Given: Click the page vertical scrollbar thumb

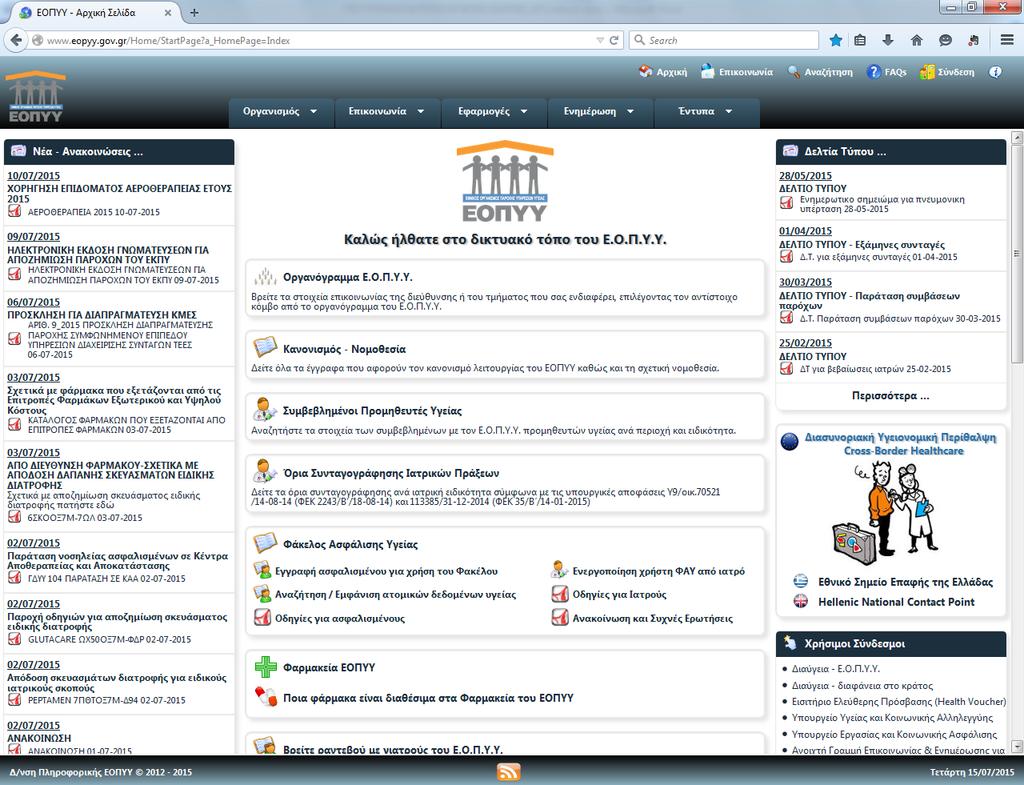Looking at the screenshot, I should click(x=1016, y=254).
